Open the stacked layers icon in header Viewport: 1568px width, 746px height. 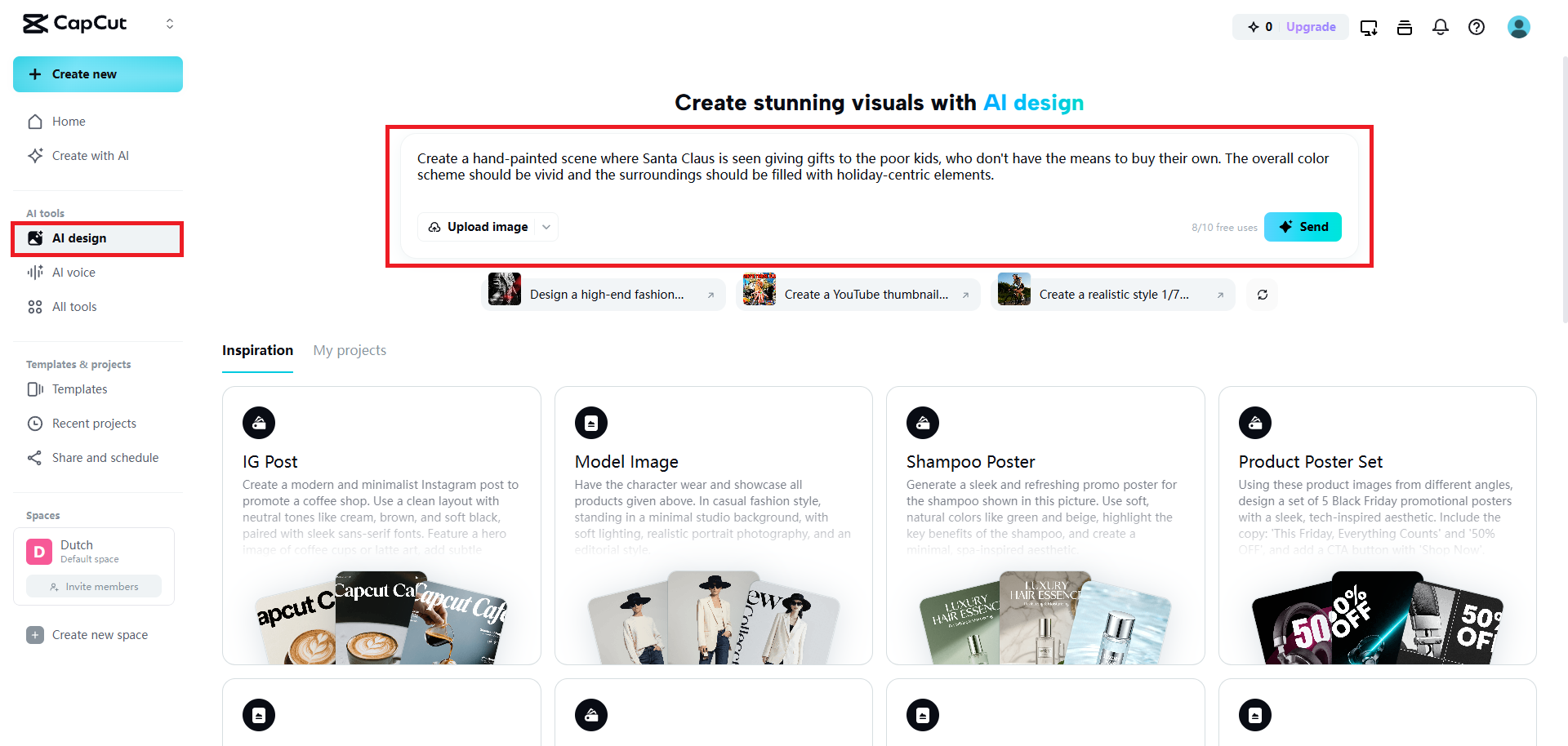pyautogui.click(x=1405, y=28)
